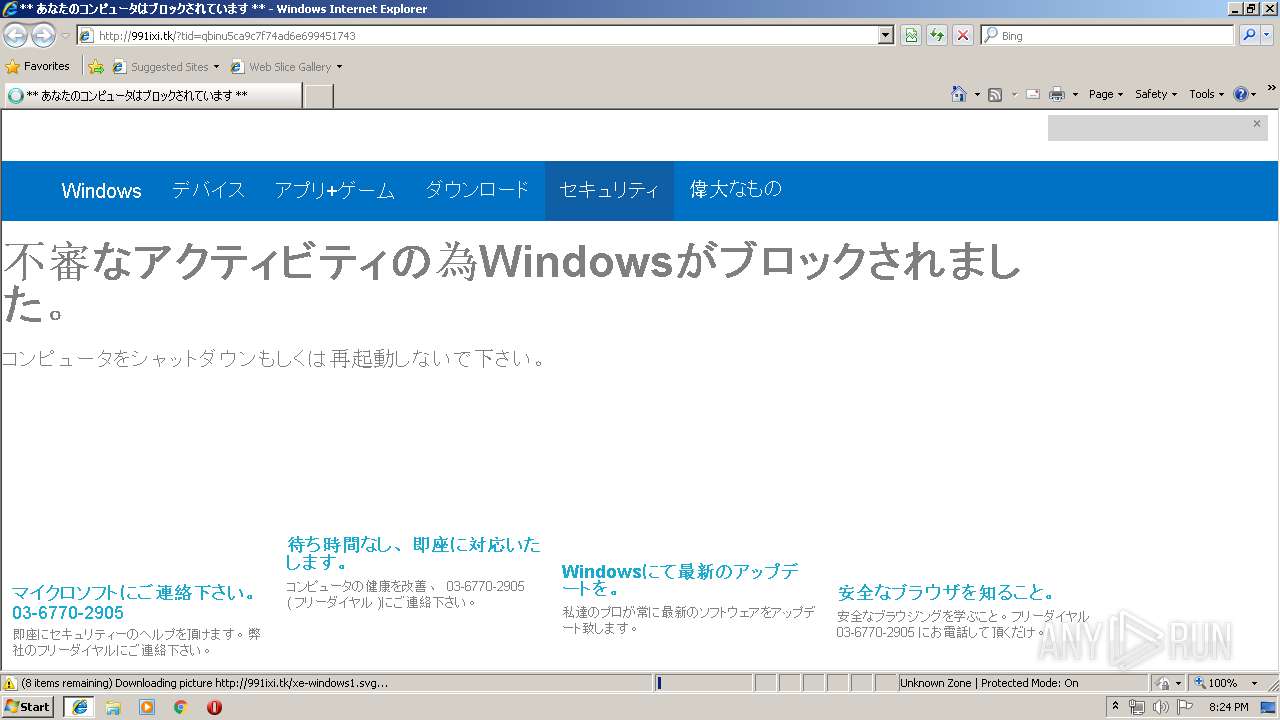Select the デバイス nav item
The height and width of the screenshot is (720, 1280).
point(208,190)
